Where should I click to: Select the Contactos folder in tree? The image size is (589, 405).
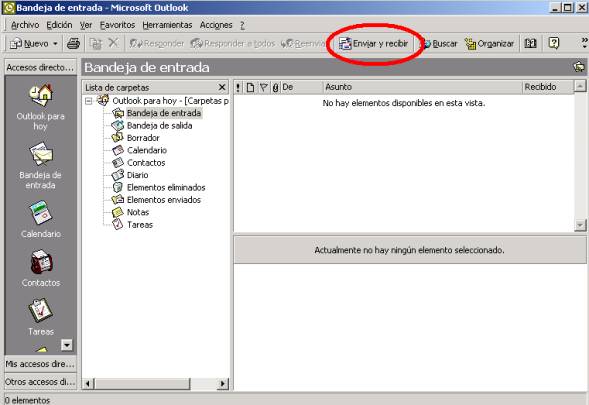click(139, 163)
